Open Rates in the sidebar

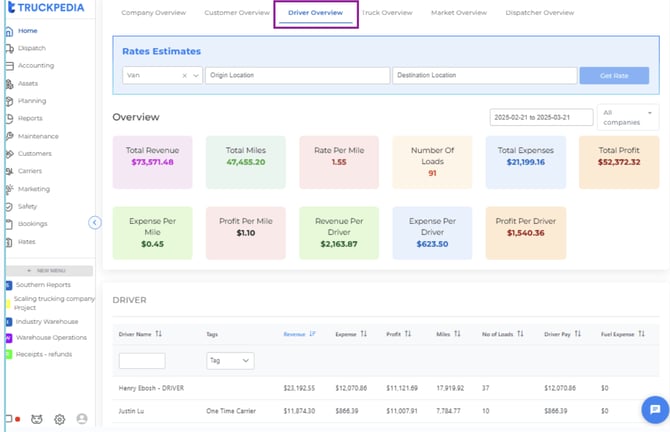pyautogui.click(x=26, y=242)
